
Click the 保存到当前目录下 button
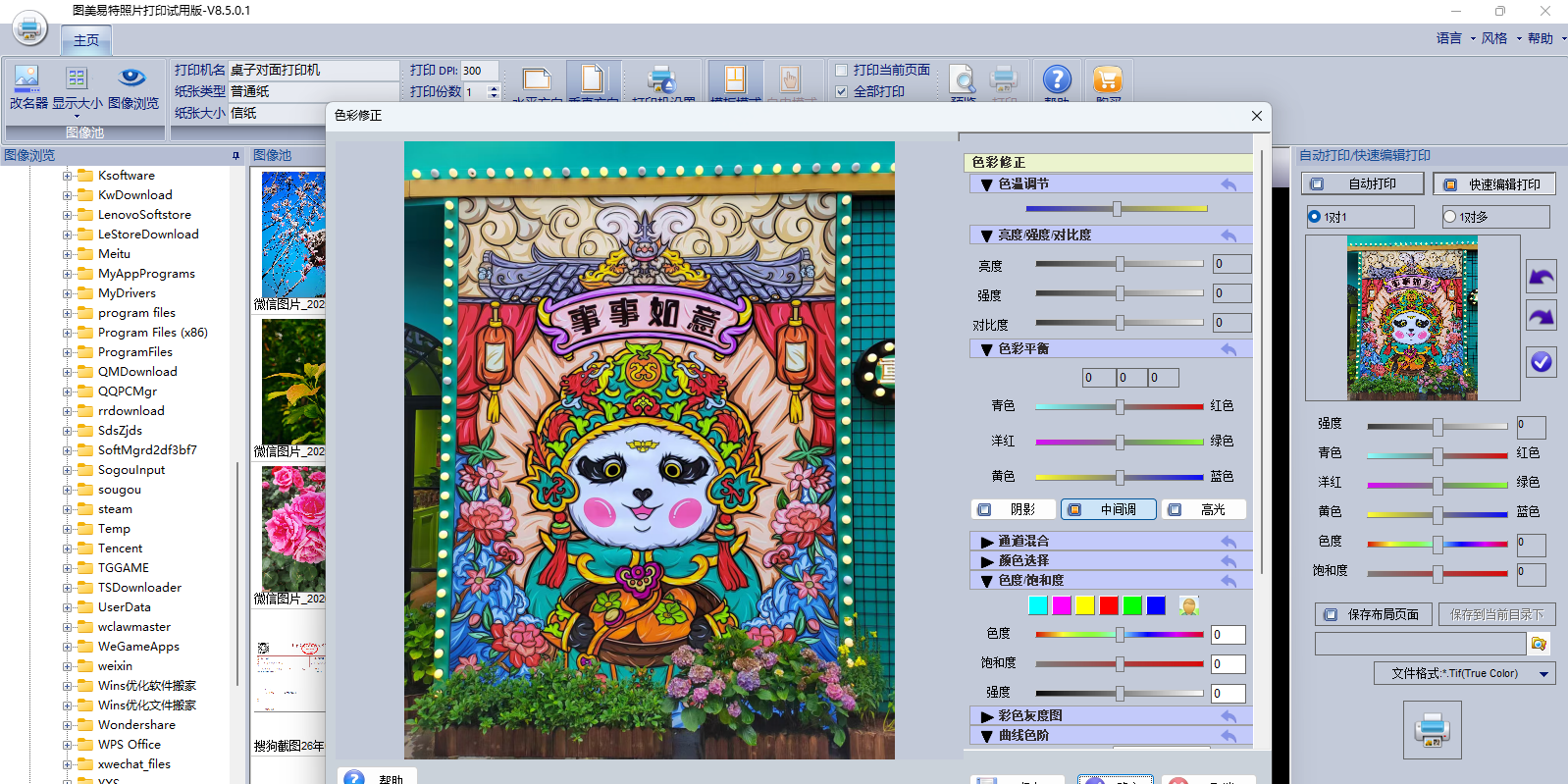point(1496,614)
